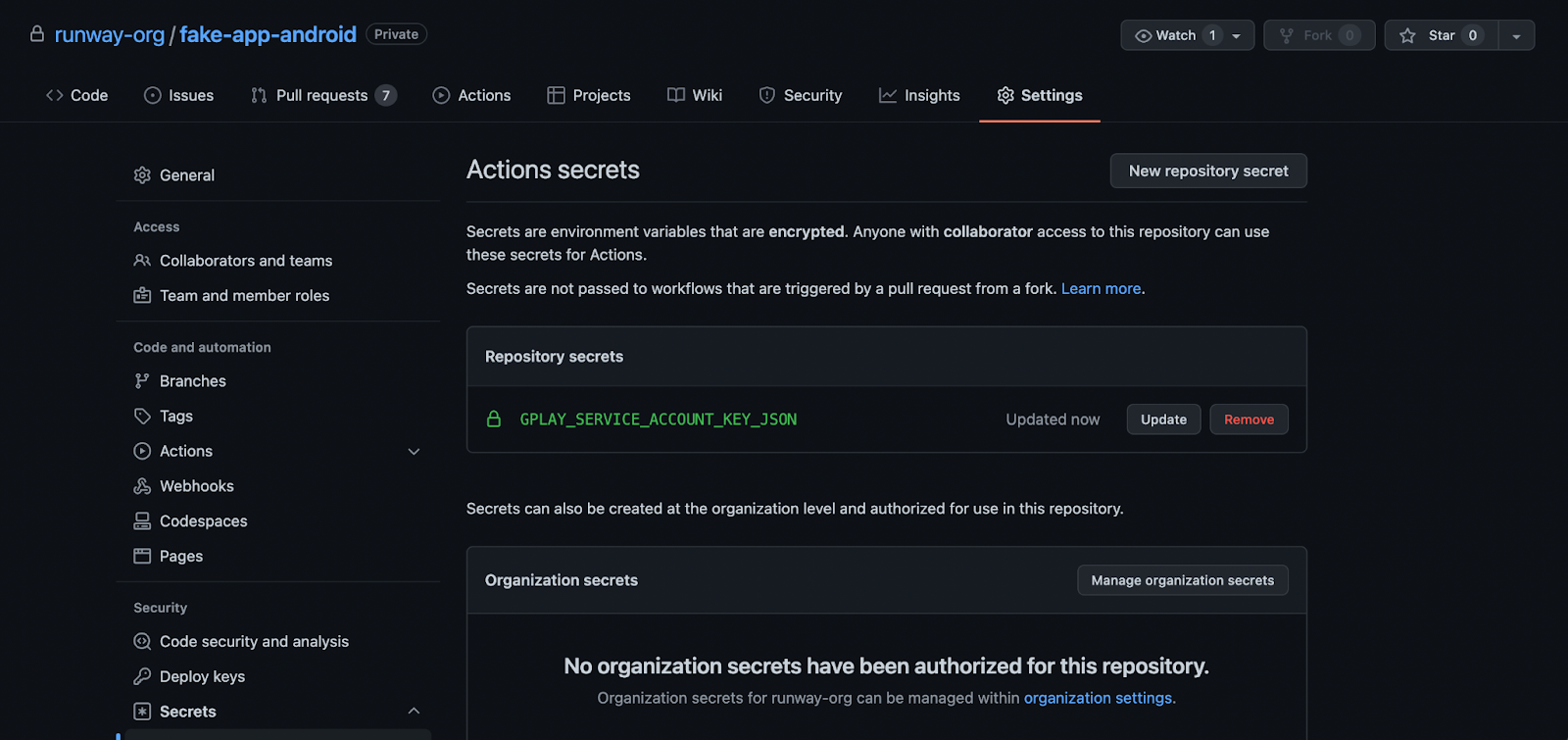This screenshot has width=1568, height=740.
Task: Click the Secrets asterisk icon in sidebar
Action: 142,712
